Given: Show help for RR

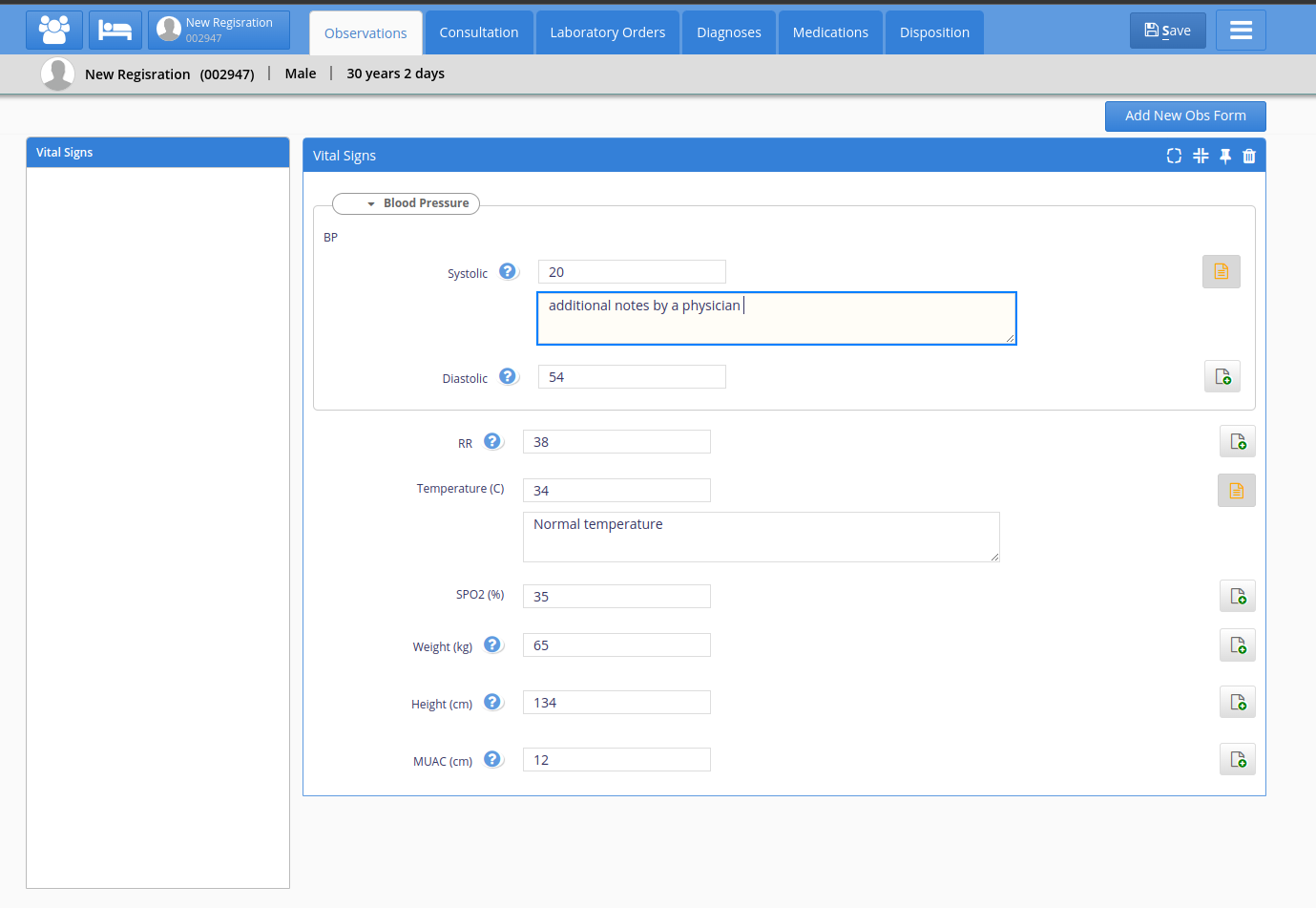Looking at the screenshot, I should pos(493,441).
